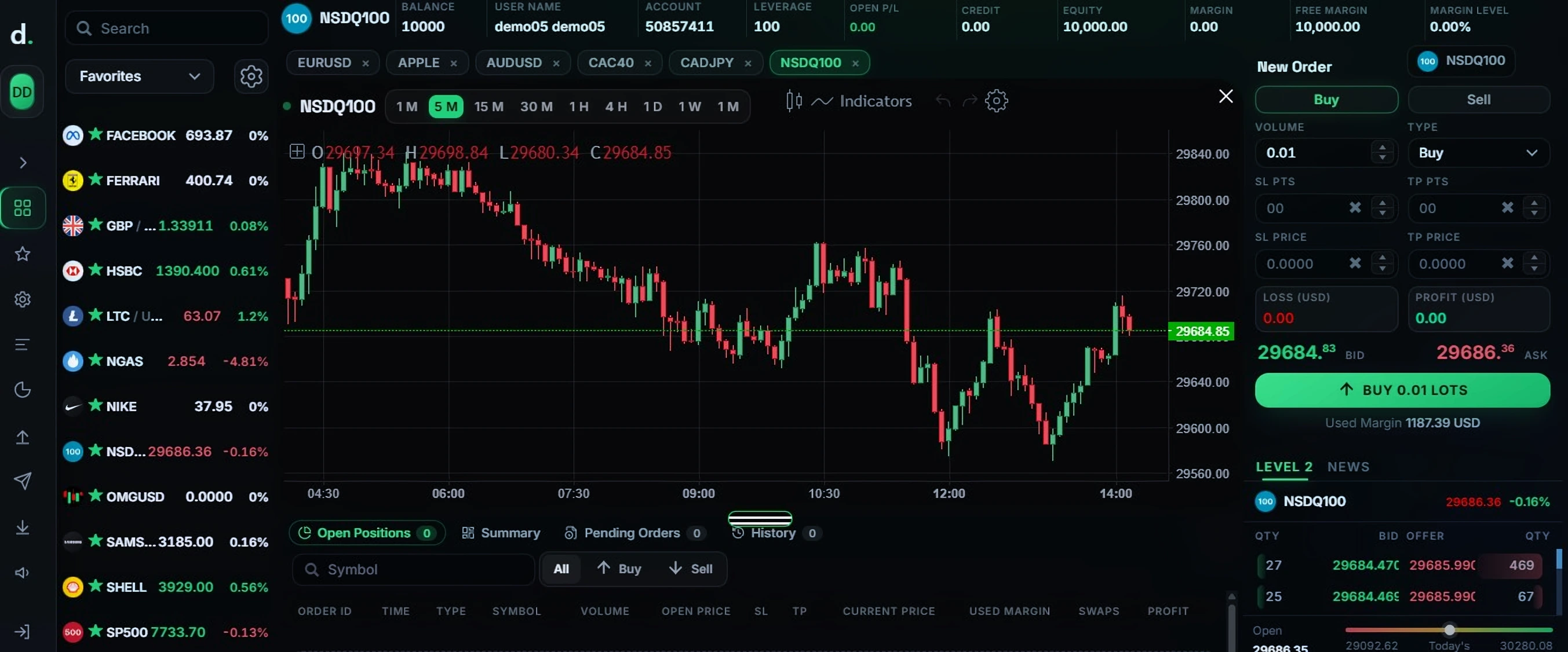Click the OHLC legend plus box icon
Screen dimensions: 1568x652
tap(297, 152)
